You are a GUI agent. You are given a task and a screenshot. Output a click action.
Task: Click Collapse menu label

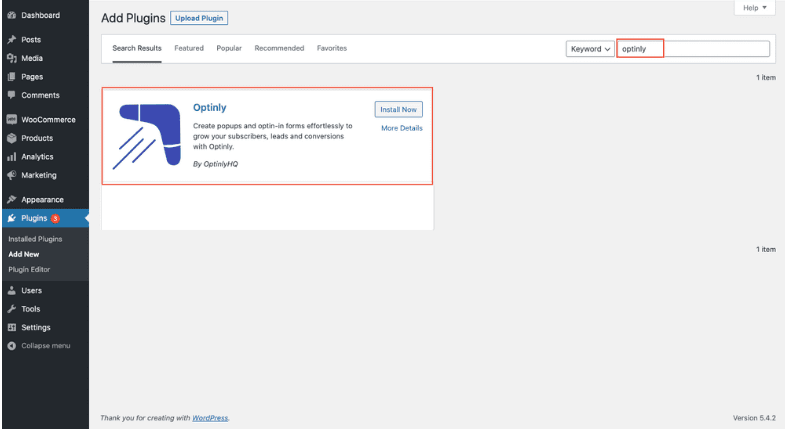point(46,346)
